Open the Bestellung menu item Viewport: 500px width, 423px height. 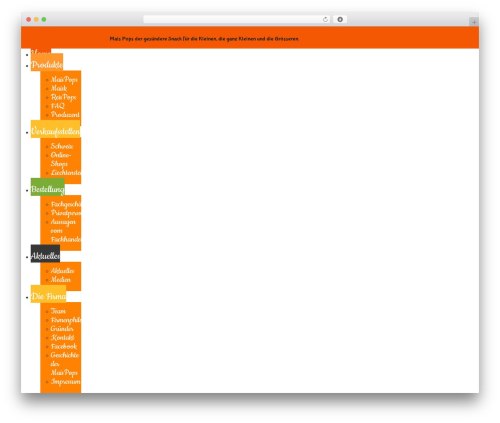tap(48, 187)
